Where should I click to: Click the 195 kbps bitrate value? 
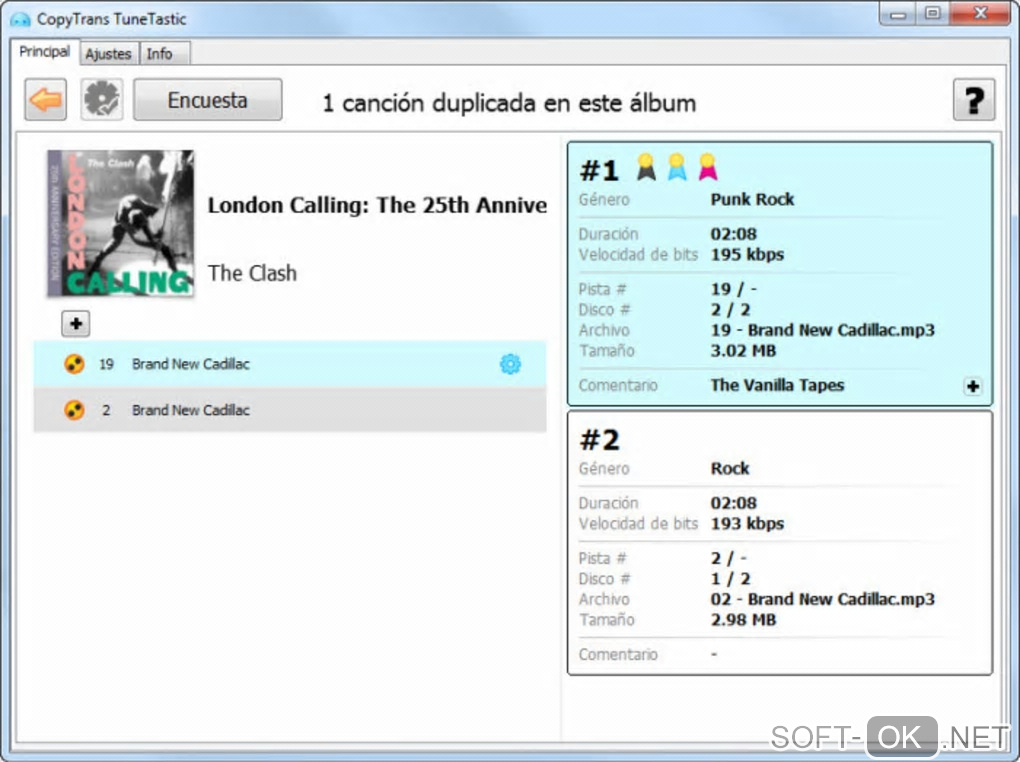(x=747, y=254)
